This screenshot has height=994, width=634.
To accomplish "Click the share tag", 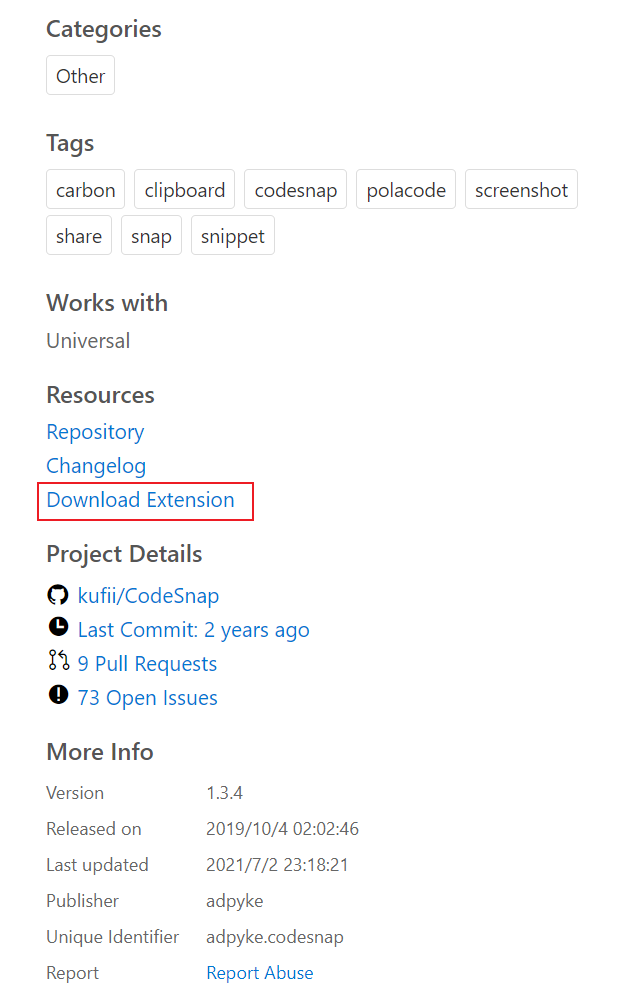I will tap(79, 236).
